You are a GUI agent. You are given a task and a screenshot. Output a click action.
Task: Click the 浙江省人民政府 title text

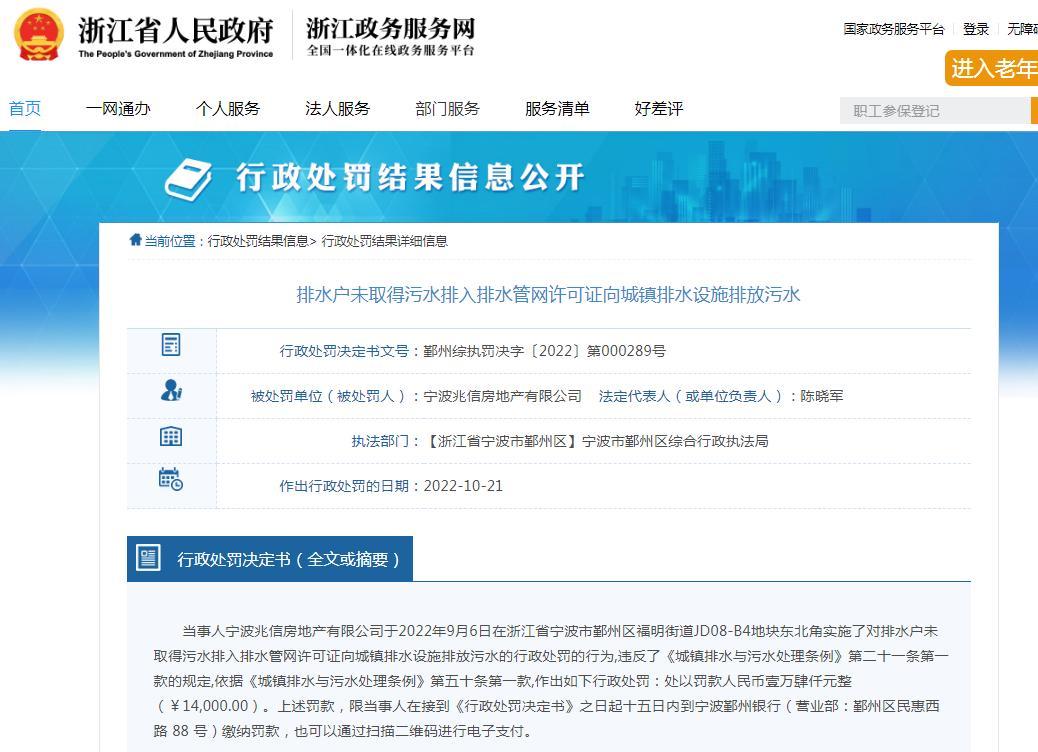coord(176,30)
